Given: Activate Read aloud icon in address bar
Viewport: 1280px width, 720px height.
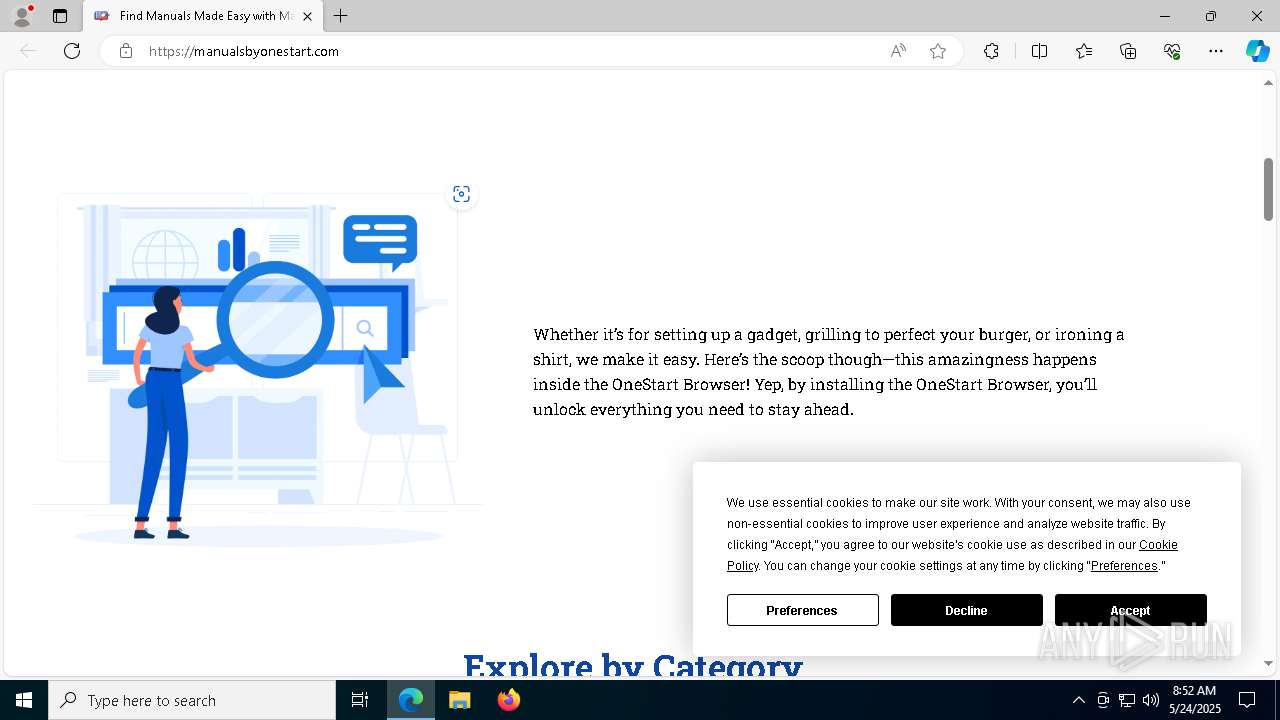Looking at the screenshot, I should (x=898, y=51).
